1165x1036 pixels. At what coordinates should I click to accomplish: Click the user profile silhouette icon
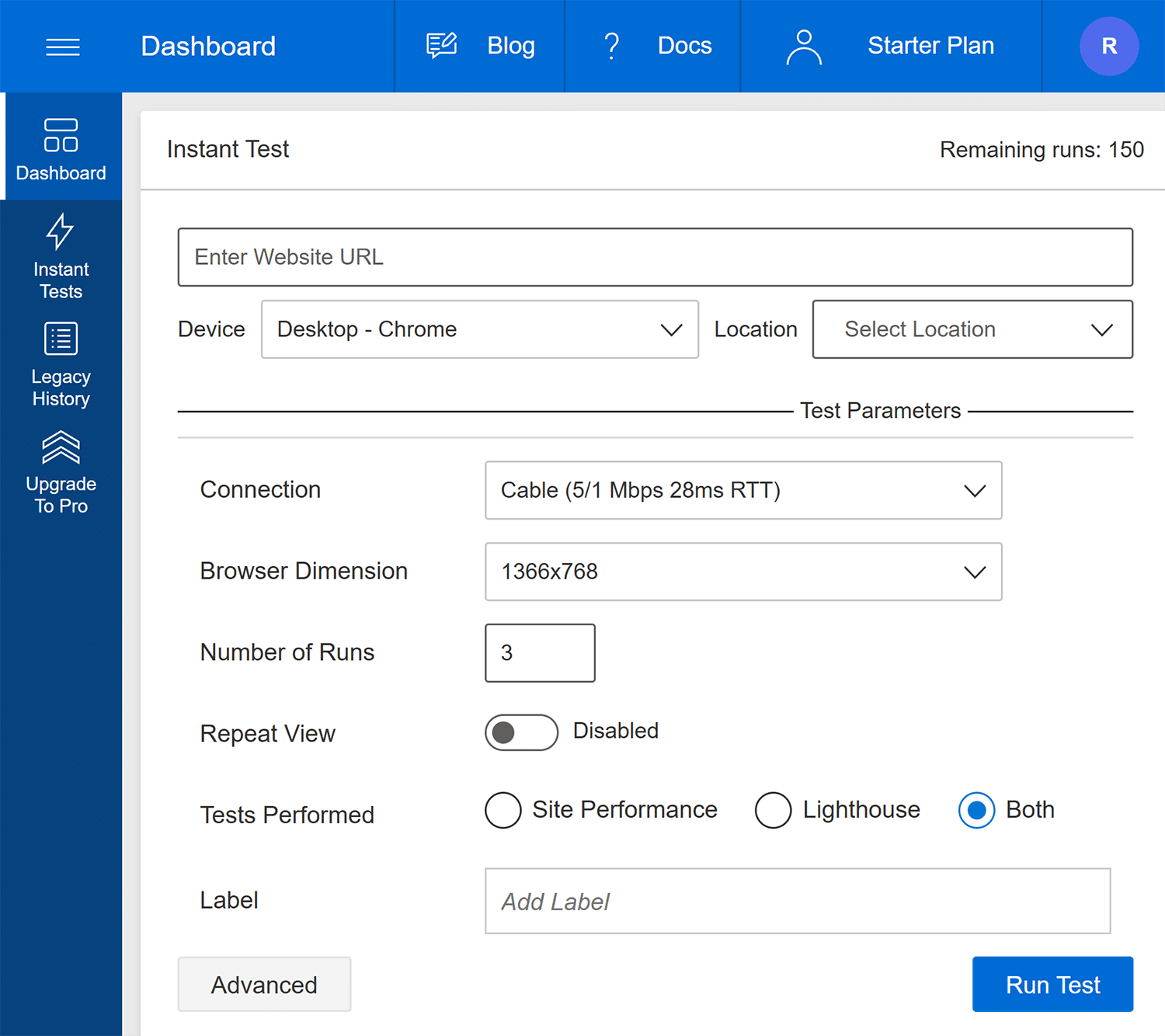pos(804,47)
